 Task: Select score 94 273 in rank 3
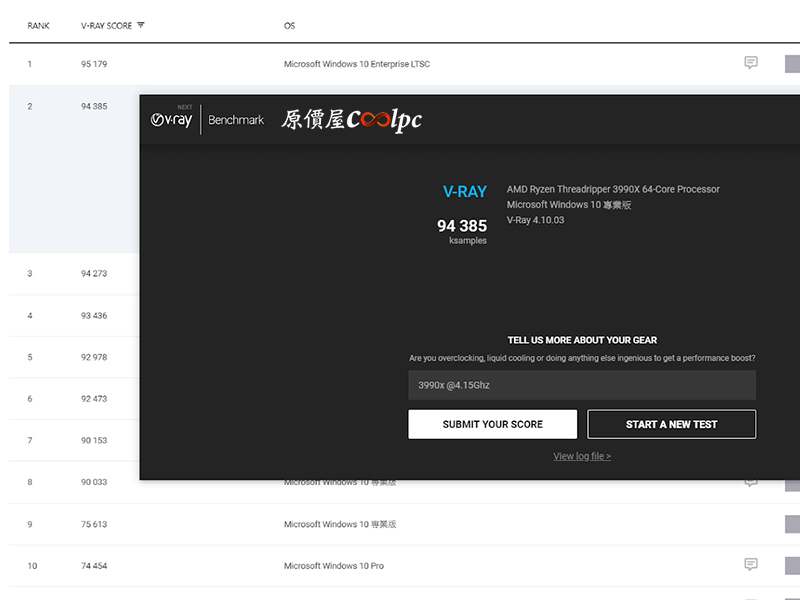(x=94, y=273)
